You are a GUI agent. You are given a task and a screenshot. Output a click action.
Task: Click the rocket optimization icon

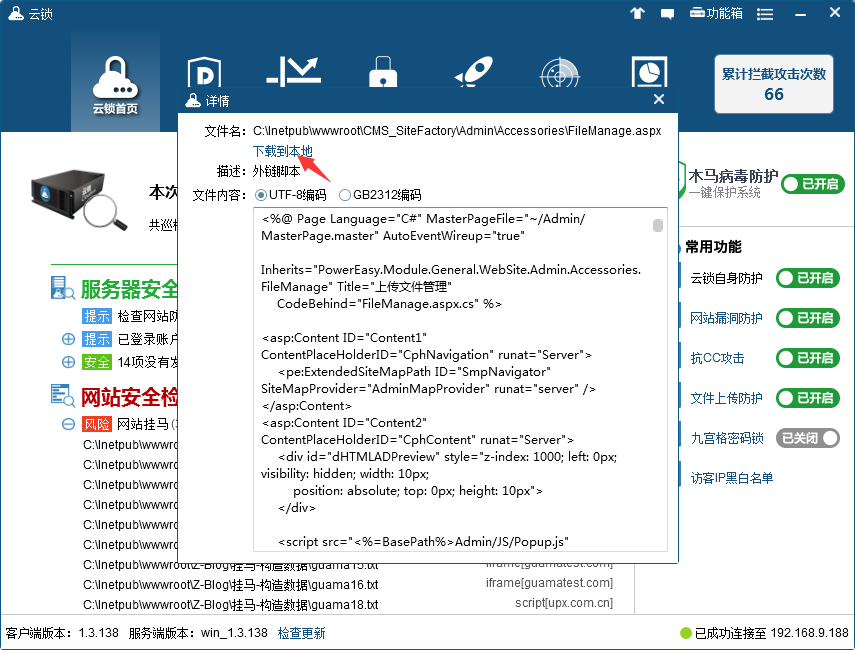click(470, 74)
